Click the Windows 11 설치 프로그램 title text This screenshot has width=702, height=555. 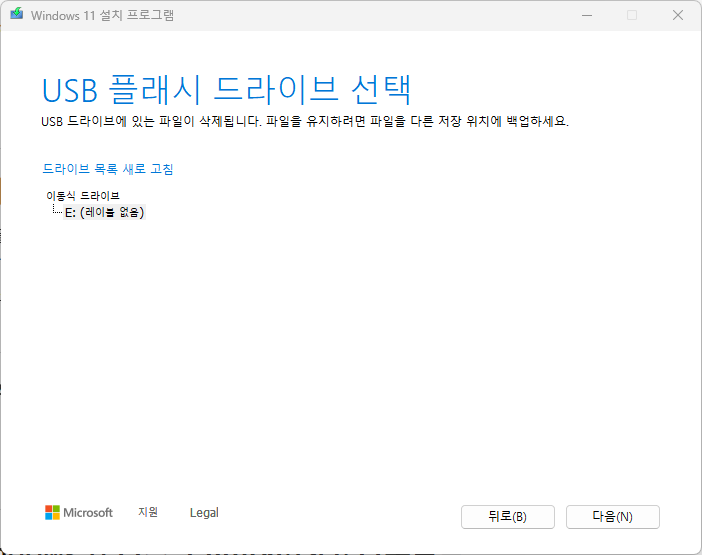pos(102,15)
